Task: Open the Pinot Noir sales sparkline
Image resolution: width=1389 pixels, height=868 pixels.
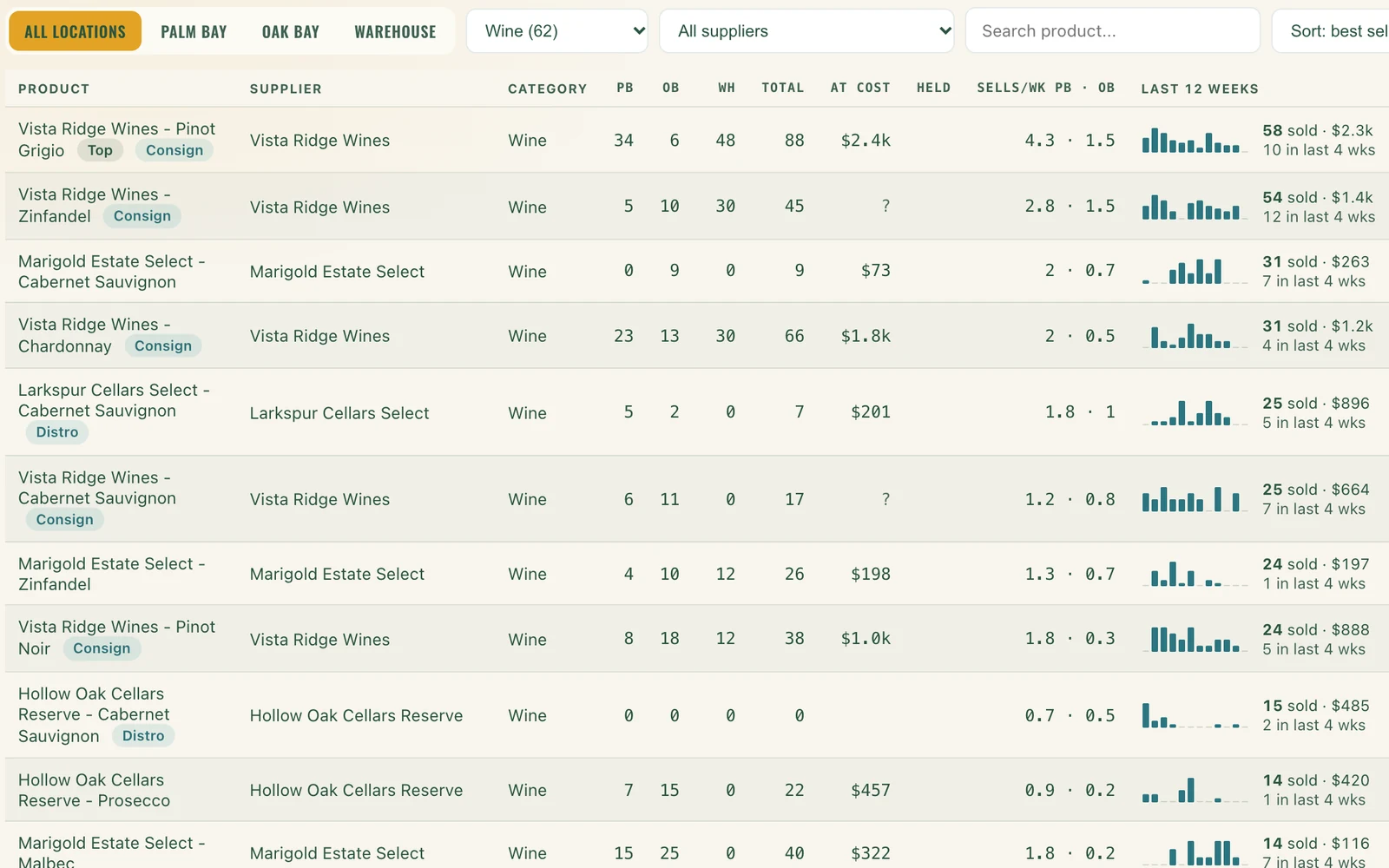Action: click(x=1195, y=639)
